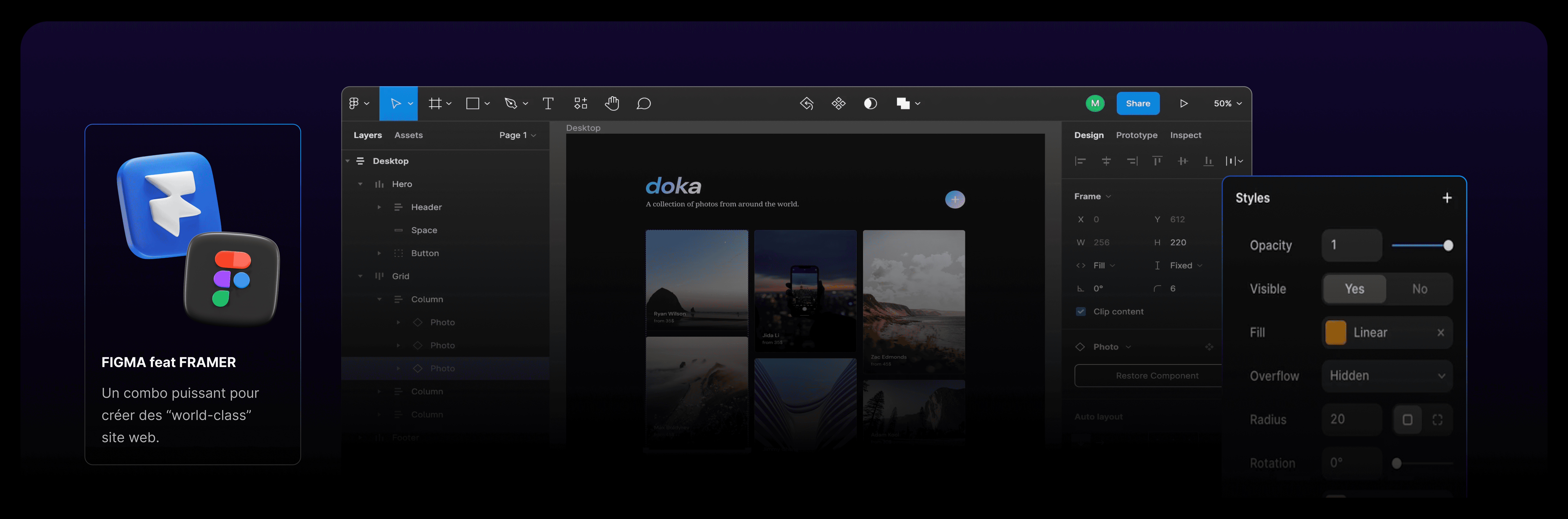Screen dimensions: 1568x519
Task: Open the Design tab
Action: [x=1089, y=135]
